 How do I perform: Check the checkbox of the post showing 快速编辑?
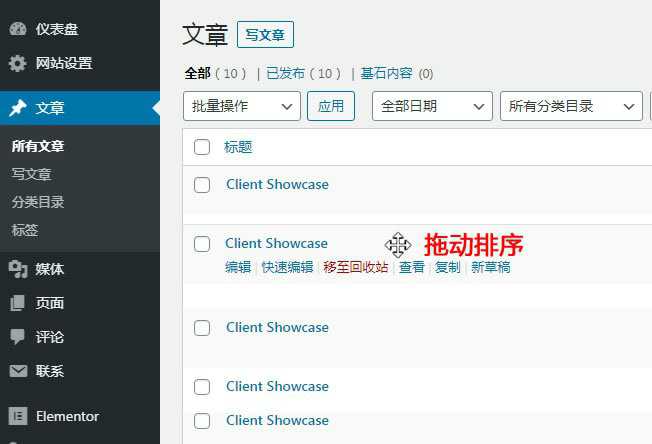(x=202, y=244)
